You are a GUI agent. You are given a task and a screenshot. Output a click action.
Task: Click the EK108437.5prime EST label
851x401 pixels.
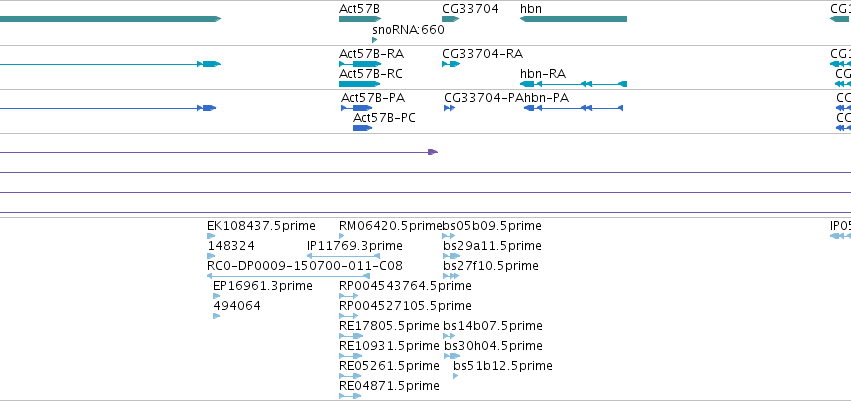pyautogui.click(x=261, y=226)
